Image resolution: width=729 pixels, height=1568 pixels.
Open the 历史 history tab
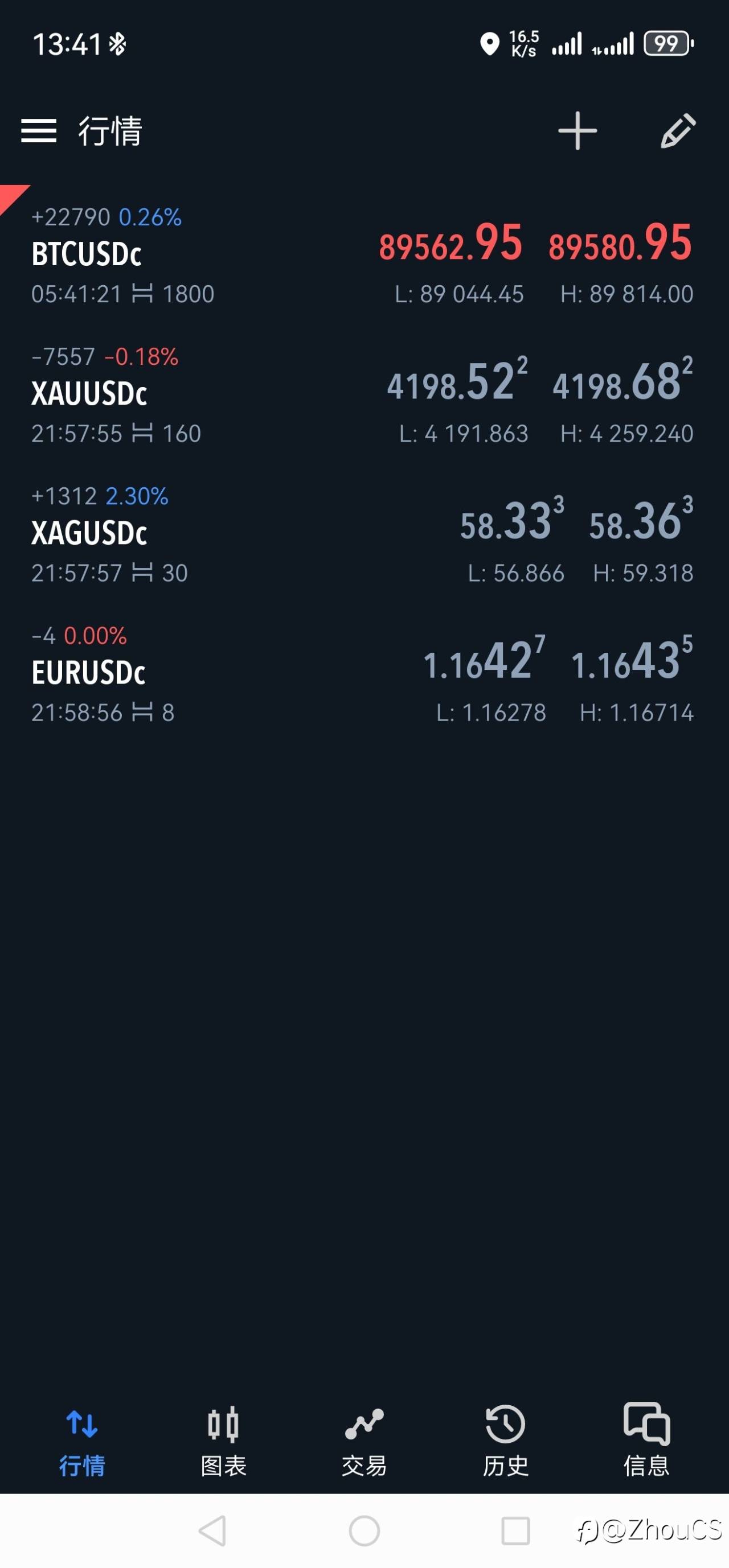point(506,1440)
